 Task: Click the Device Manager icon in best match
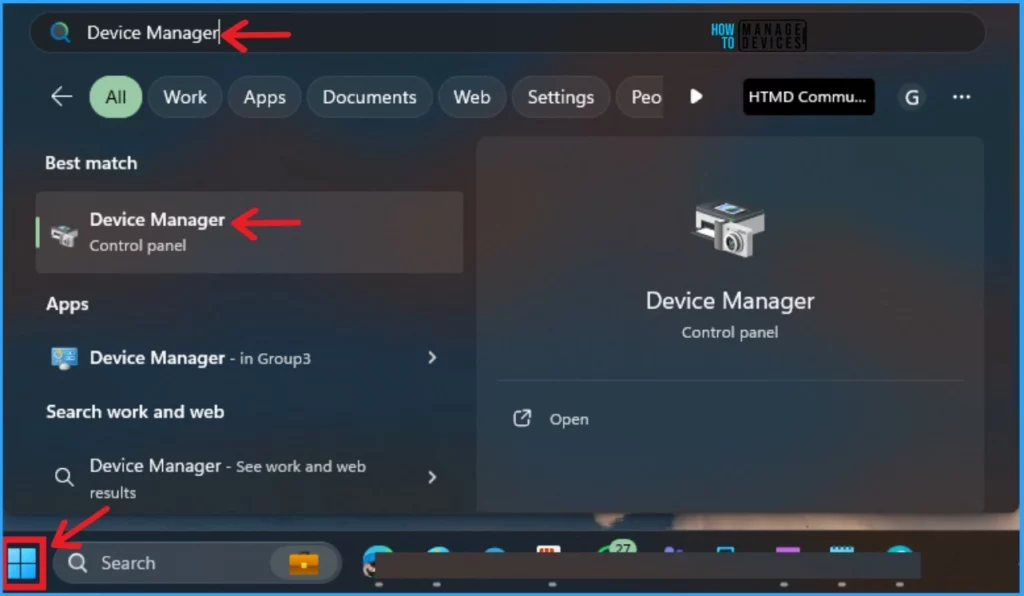64,234
